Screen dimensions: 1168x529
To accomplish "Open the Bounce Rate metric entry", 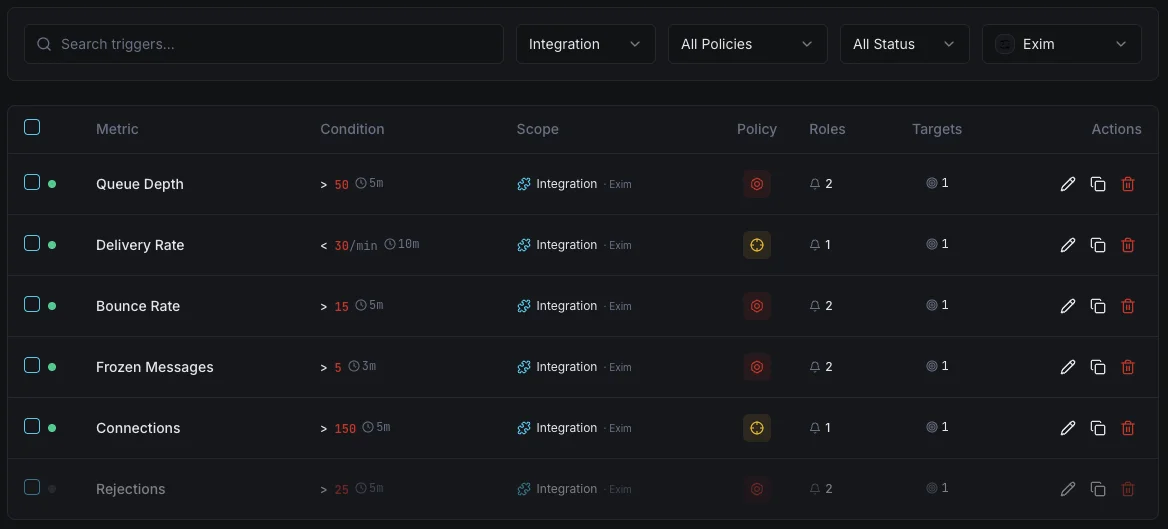I will point(138,306).
